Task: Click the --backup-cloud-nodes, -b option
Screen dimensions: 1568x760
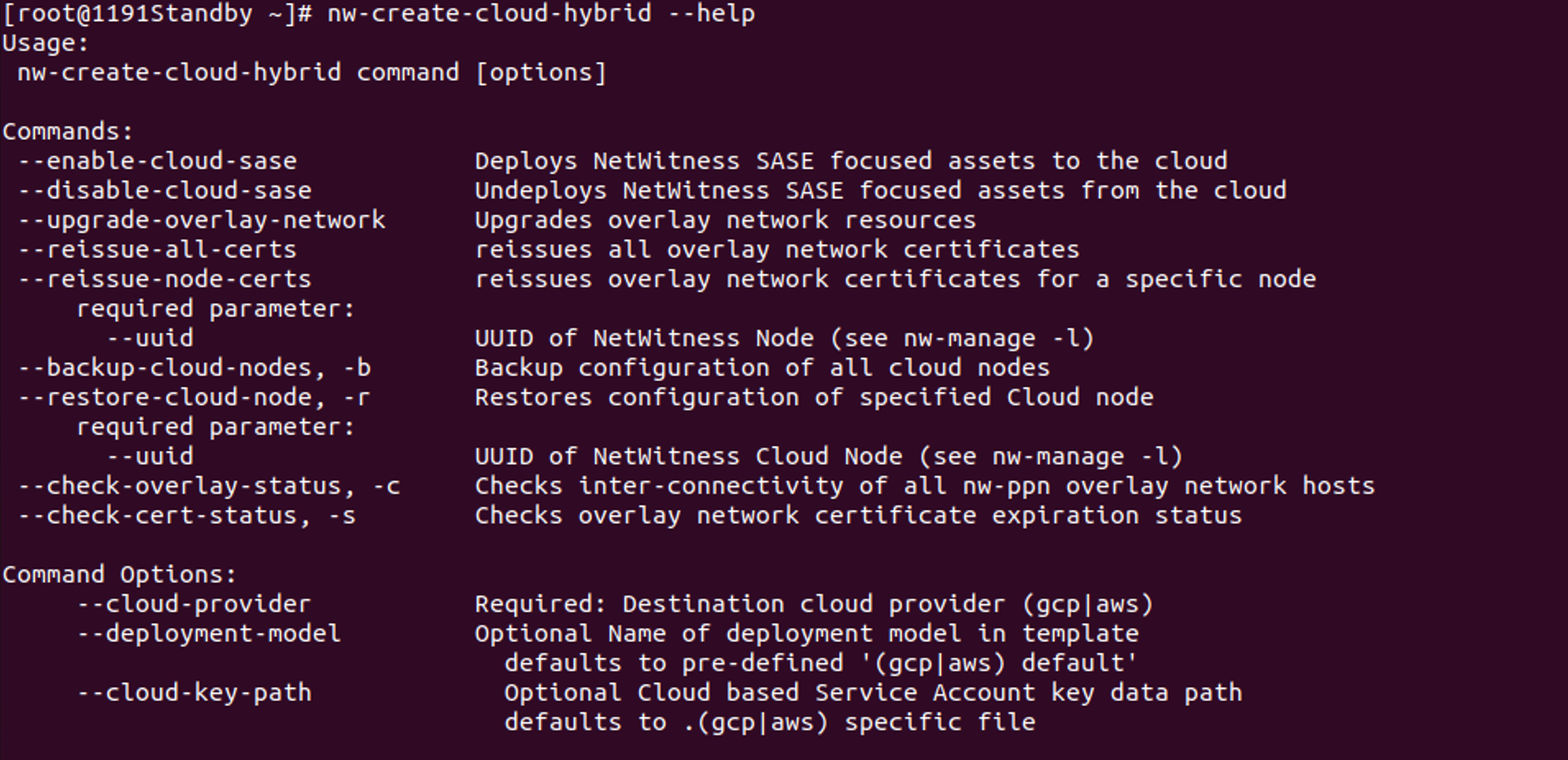Action: coord(194,368)
